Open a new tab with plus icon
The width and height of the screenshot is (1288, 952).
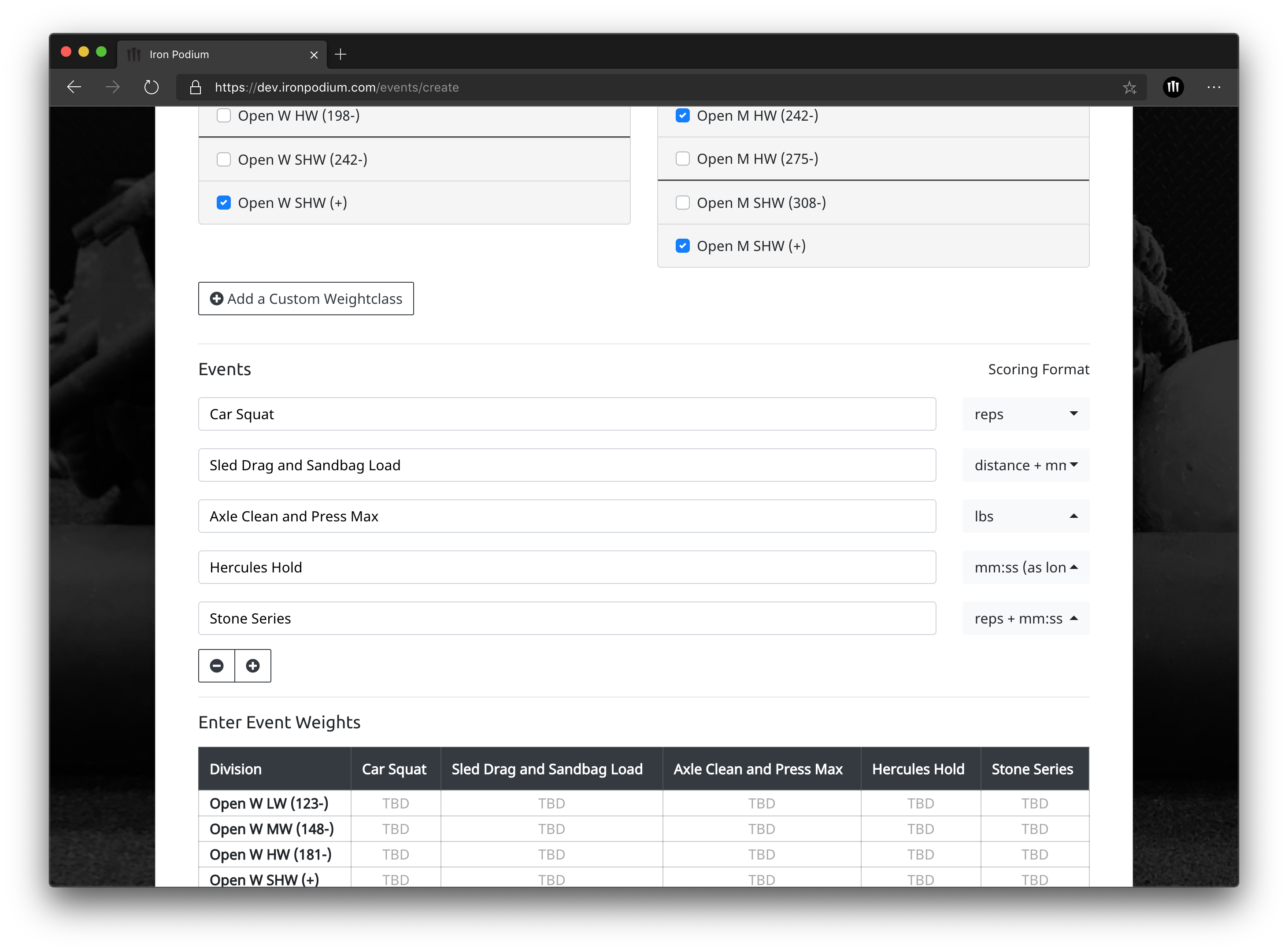[x=340, y=54]
